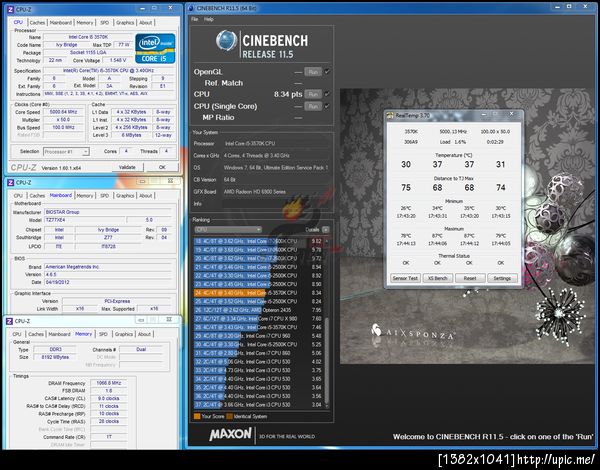Click the RealTemp Distance to TJ Max 75
The height and width of the screenshot is (470, 600).
406,188
